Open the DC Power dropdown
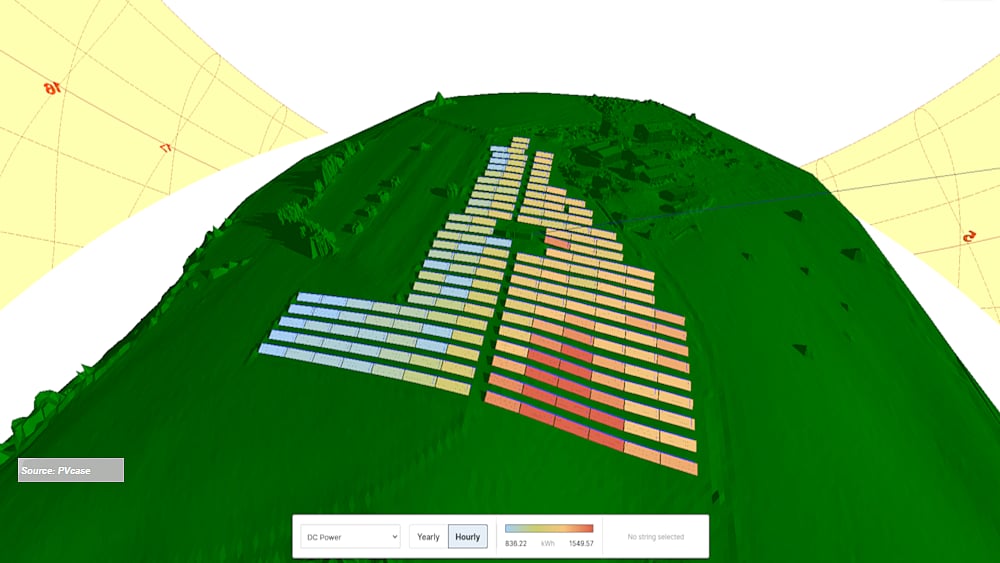1000x563 pixels. point(350,537)
